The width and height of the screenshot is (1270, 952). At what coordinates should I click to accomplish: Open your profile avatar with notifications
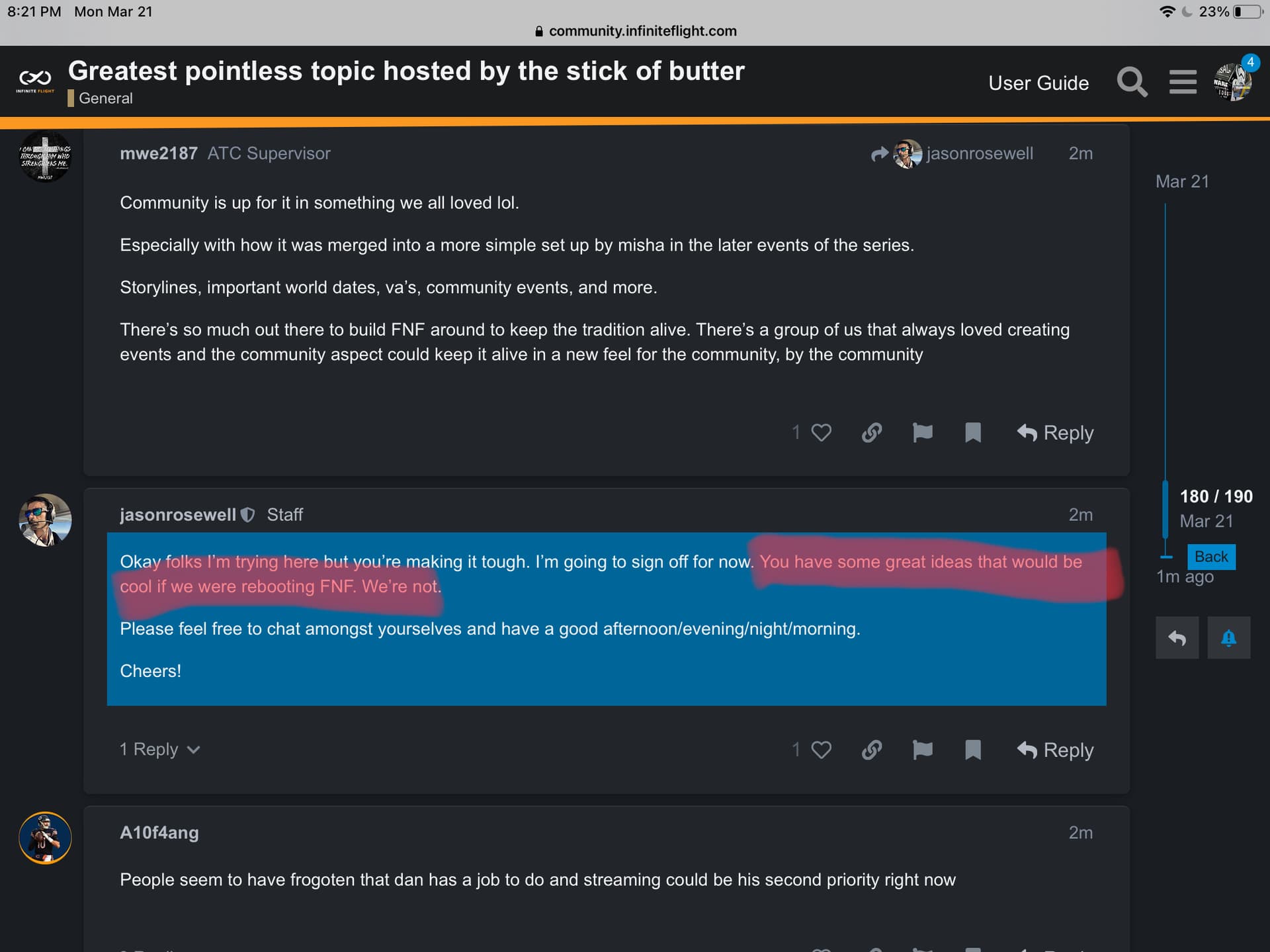(1232, 83)
